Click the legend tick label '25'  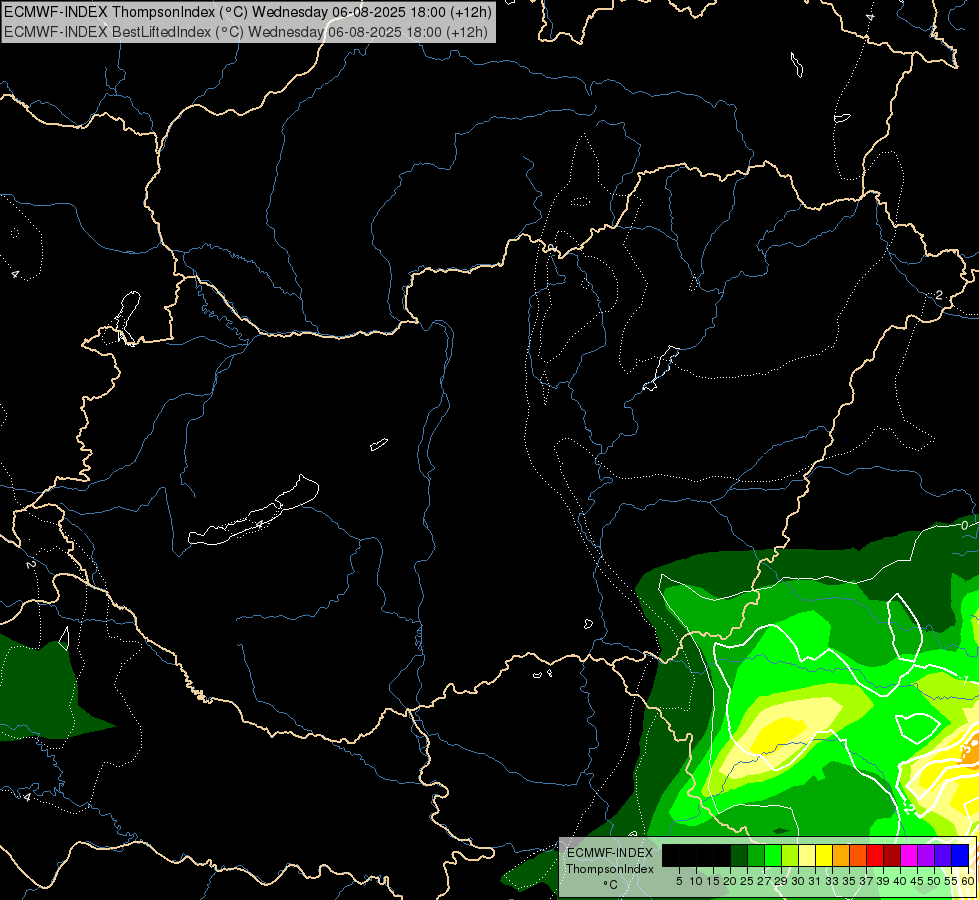tap(747, 881)
